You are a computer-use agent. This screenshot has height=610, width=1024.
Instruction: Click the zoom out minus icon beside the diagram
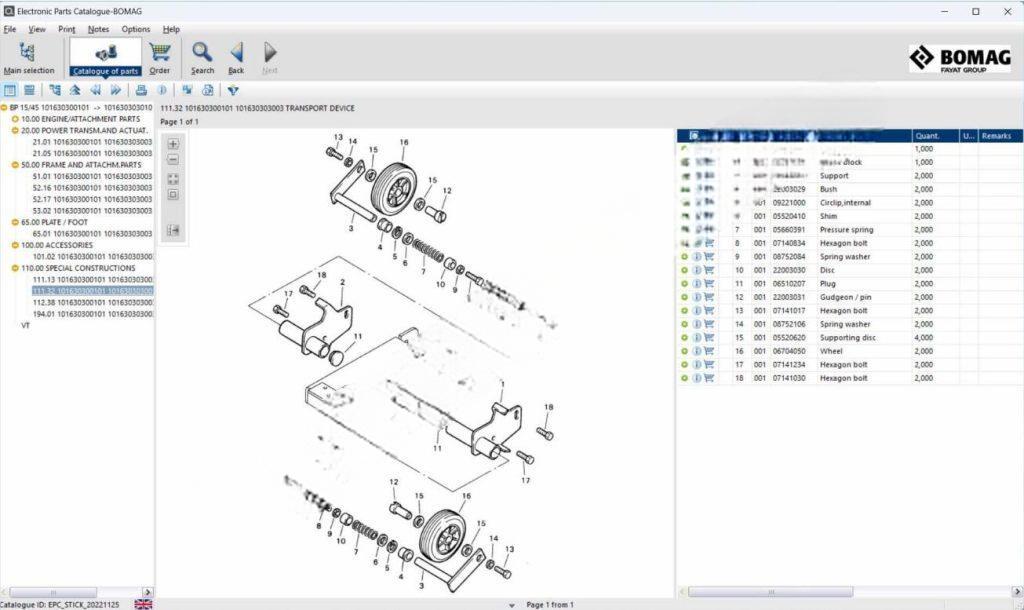click(x=172, y=159)
